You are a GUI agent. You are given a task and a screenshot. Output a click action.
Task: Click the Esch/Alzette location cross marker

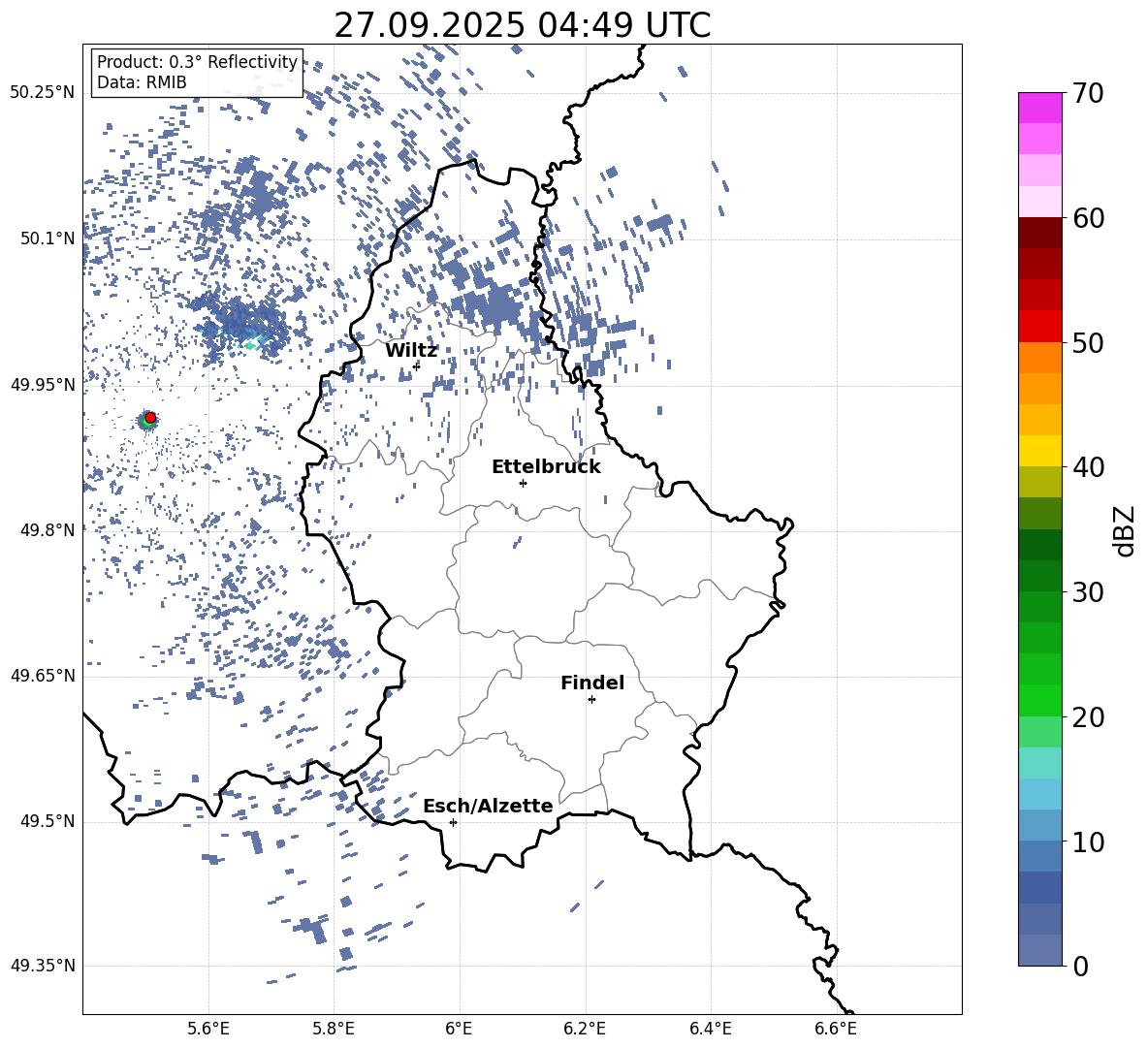[453, 822]
